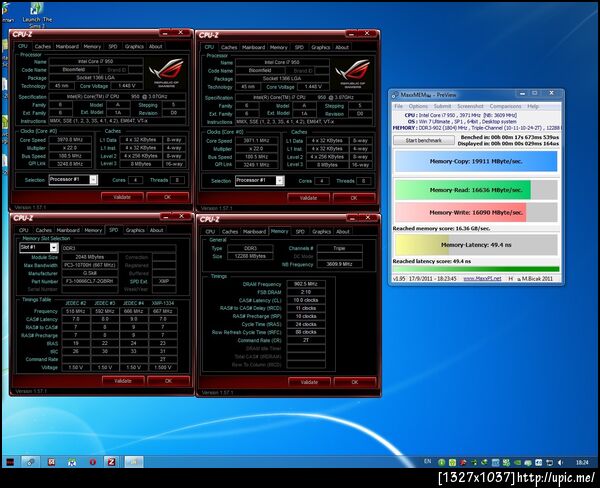Open the File menu in MaxxMEM
Screen dimensions: 600x488
click(x=398, y=106)
